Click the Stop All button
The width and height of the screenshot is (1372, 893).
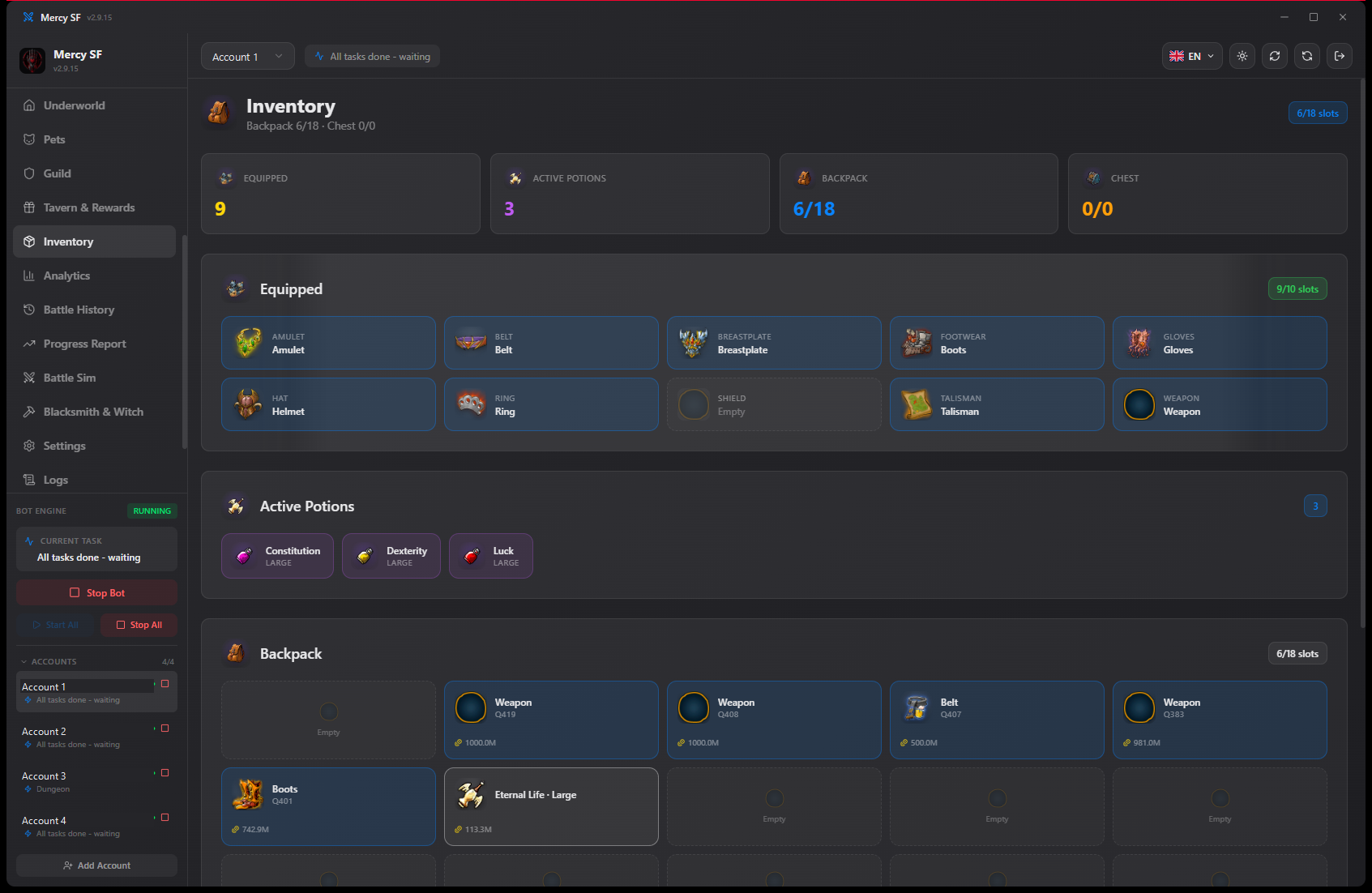click(139, 625)
